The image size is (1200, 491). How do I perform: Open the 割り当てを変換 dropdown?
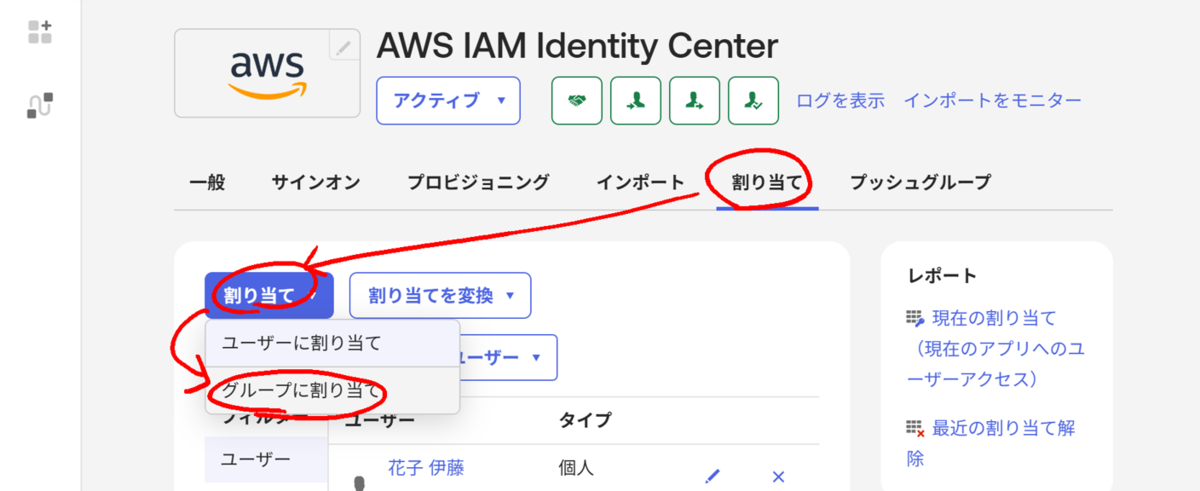pos(440,295)
